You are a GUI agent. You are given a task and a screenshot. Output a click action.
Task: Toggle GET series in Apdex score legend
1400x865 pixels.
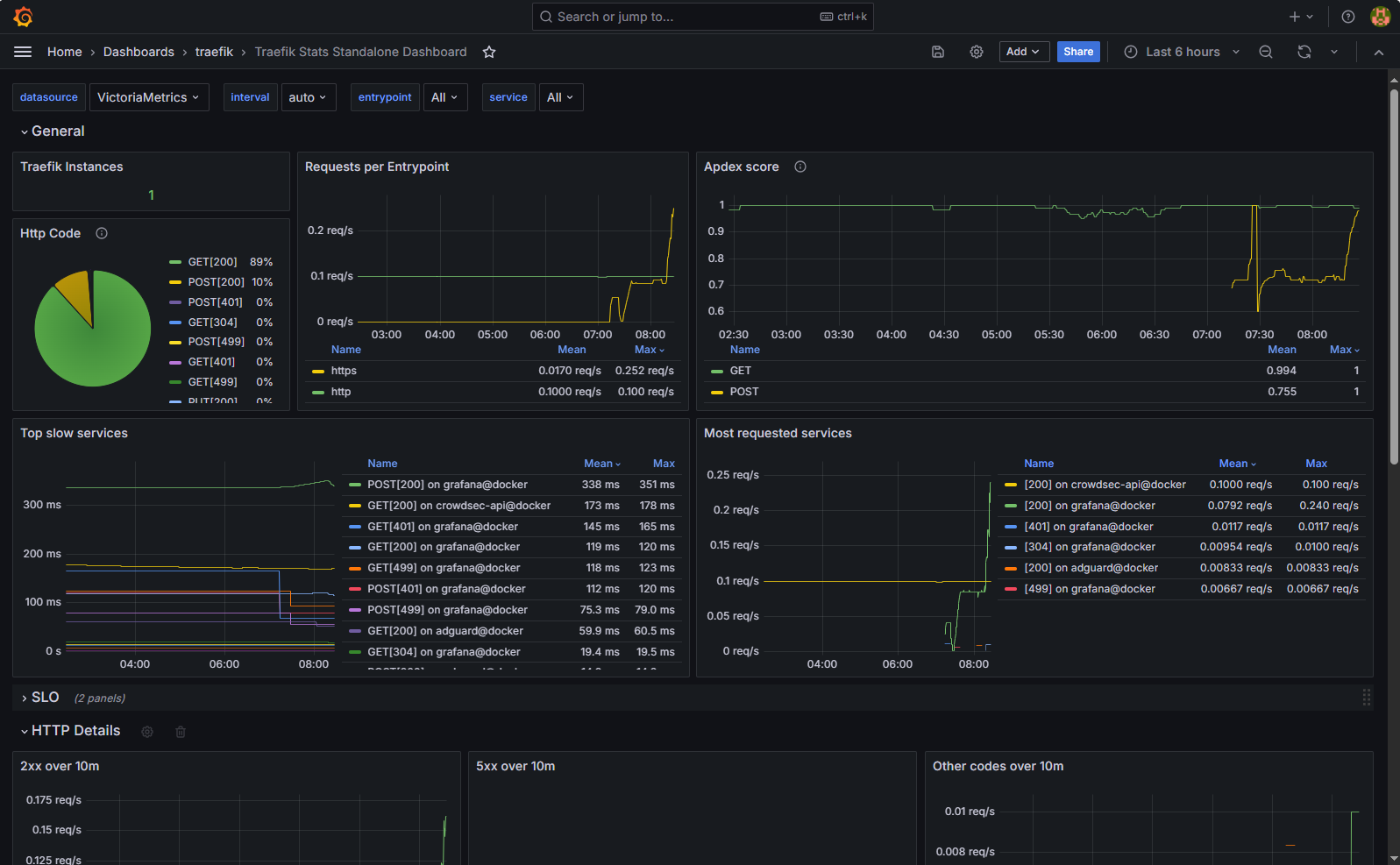point(741,371)
